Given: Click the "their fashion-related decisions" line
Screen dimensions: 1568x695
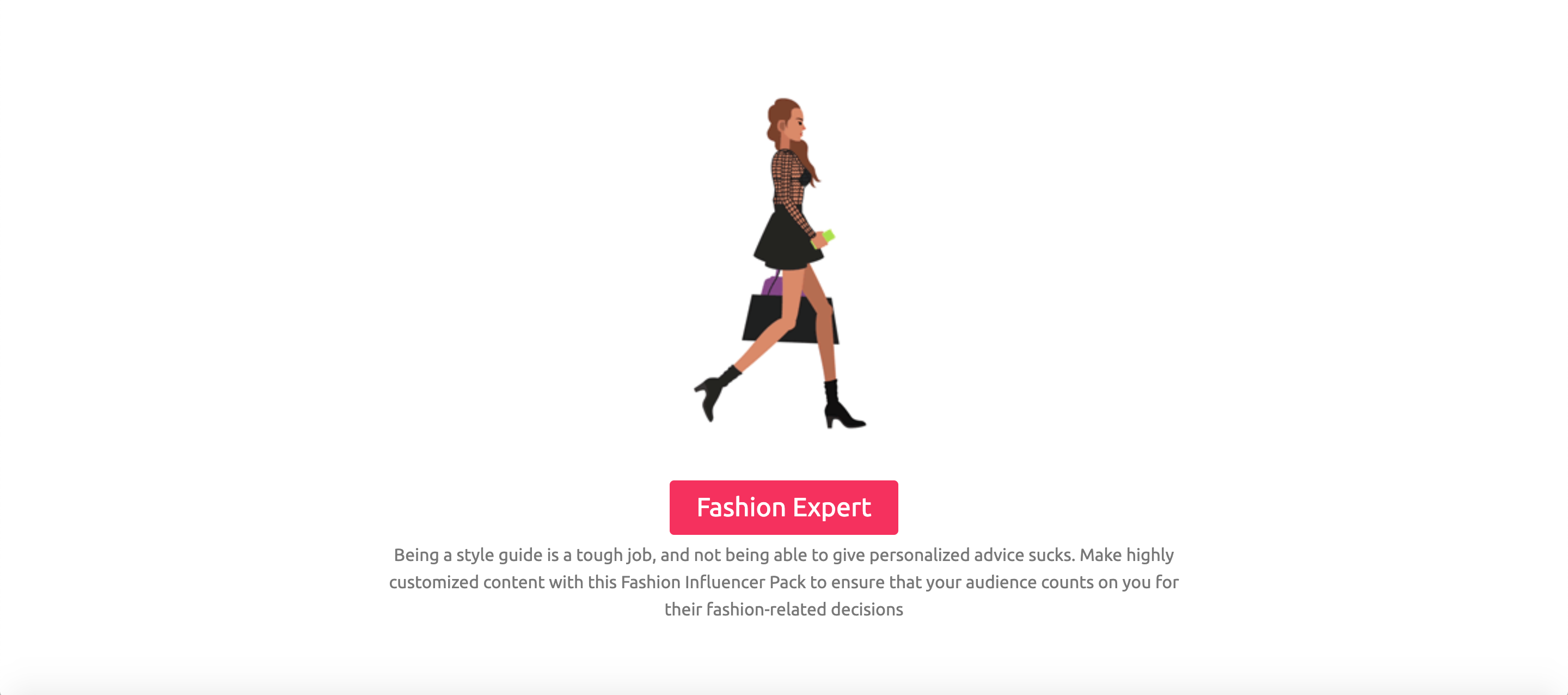Looking at the screenshot, I should [x=783, y=609].
